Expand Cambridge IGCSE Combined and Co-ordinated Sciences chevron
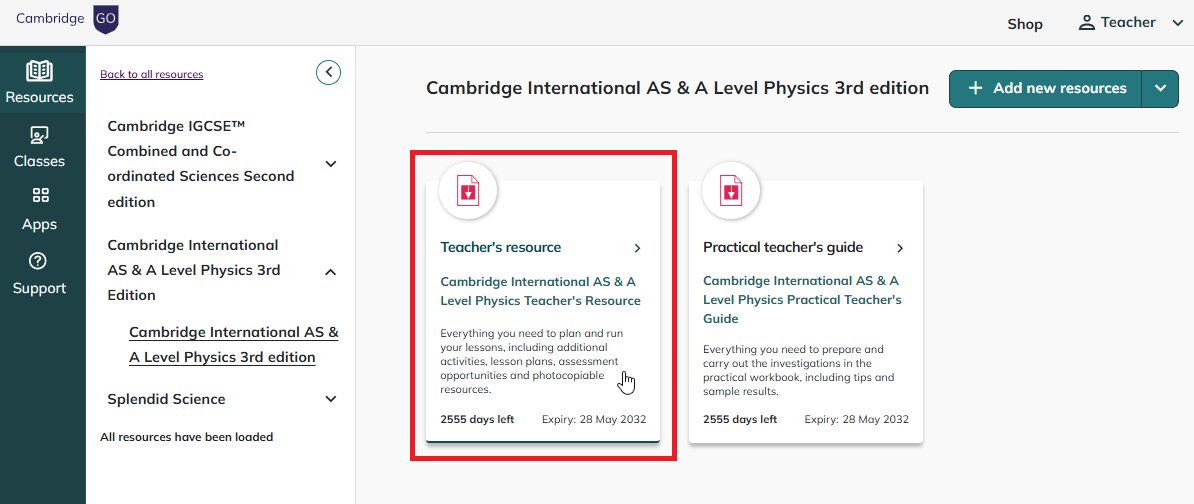The width and height of the screenshot is (1194, 504). pyautogui.click(x=330, y=164)
